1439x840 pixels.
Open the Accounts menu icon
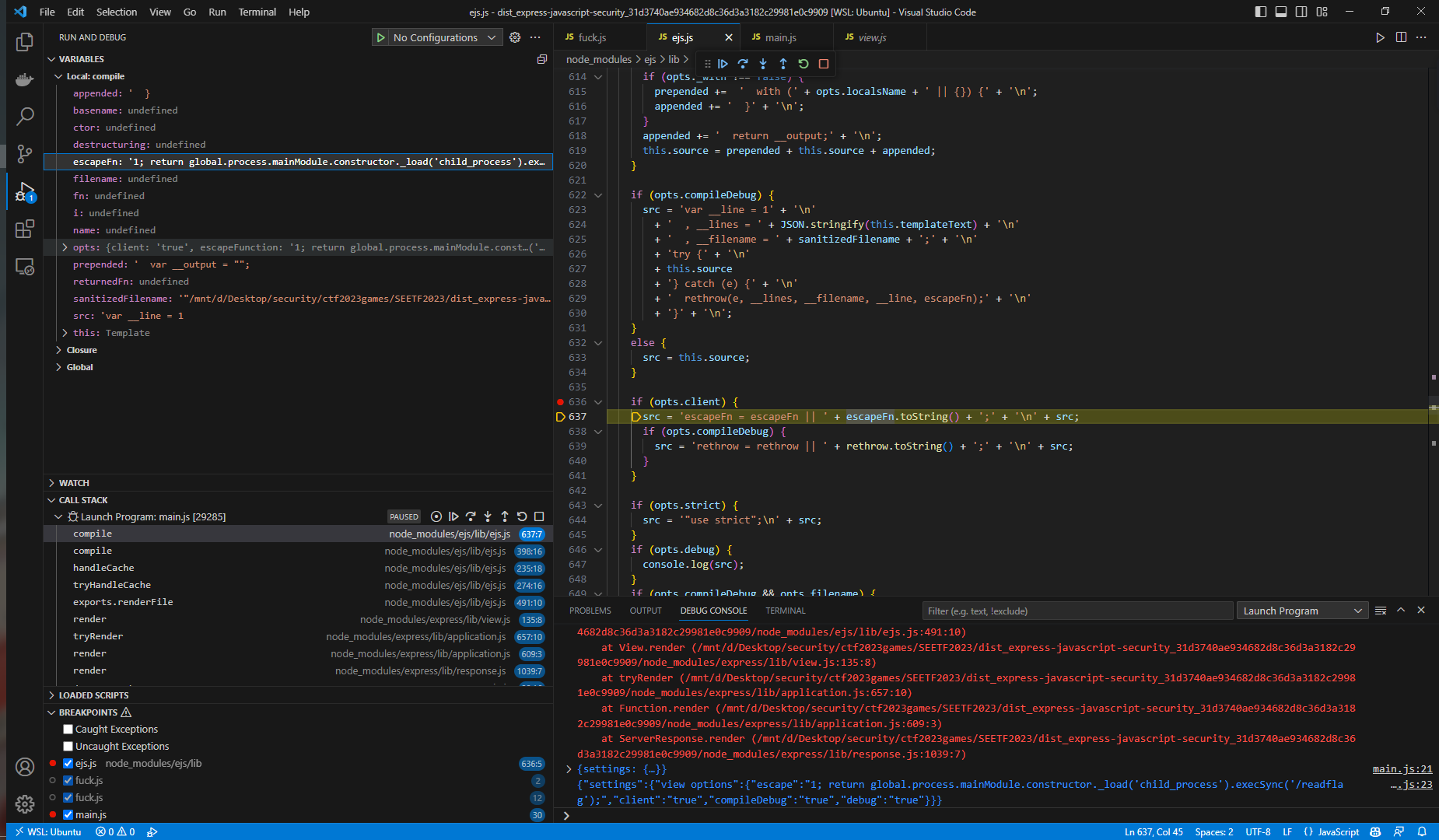25,767
